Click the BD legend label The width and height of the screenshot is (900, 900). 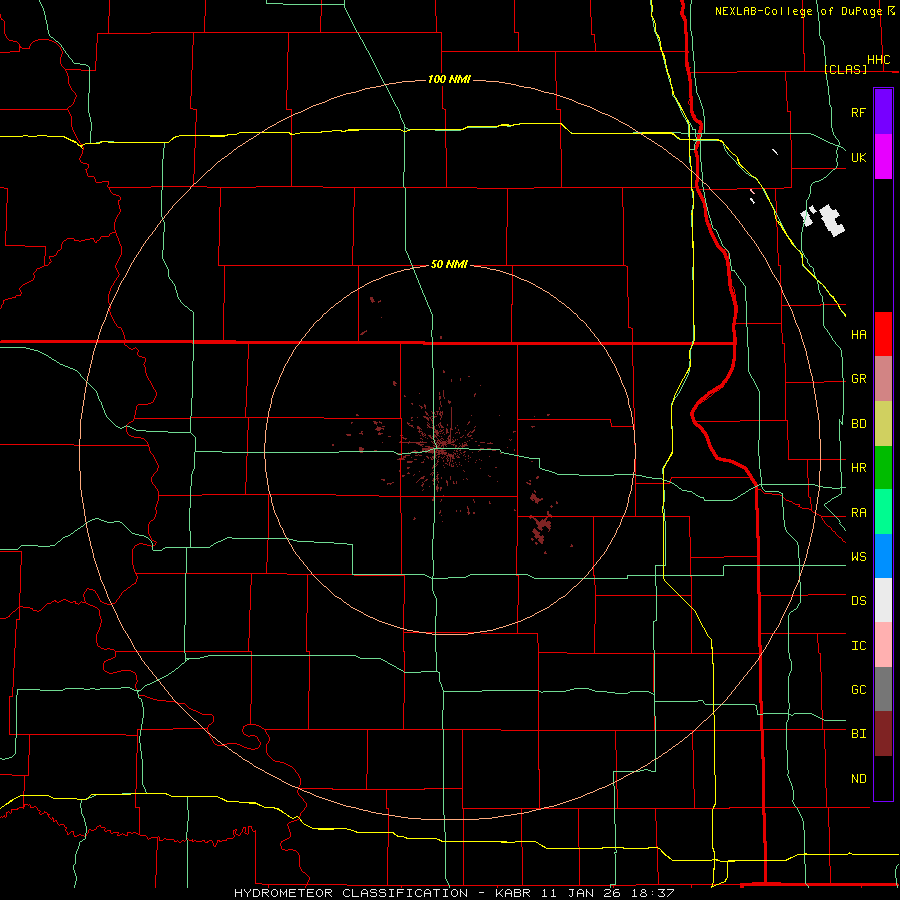click(858, 424)
